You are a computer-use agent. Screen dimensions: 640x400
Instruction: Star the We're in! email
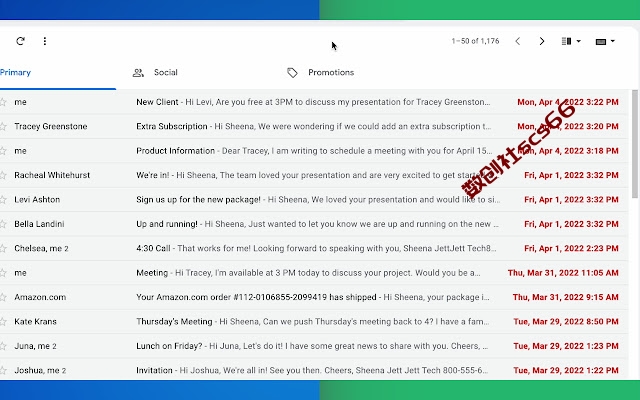2,176
